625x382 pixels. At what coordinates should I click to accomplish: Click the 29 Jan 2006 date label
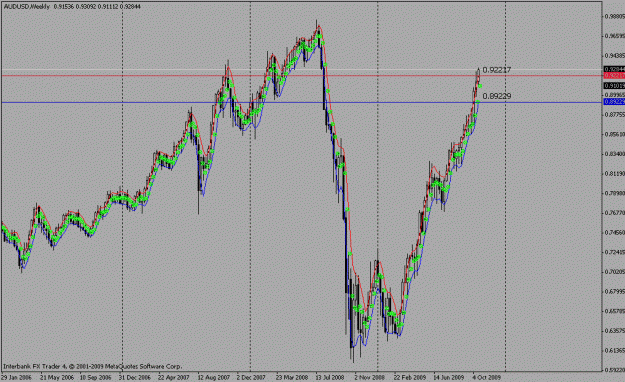tap(16, 377)
